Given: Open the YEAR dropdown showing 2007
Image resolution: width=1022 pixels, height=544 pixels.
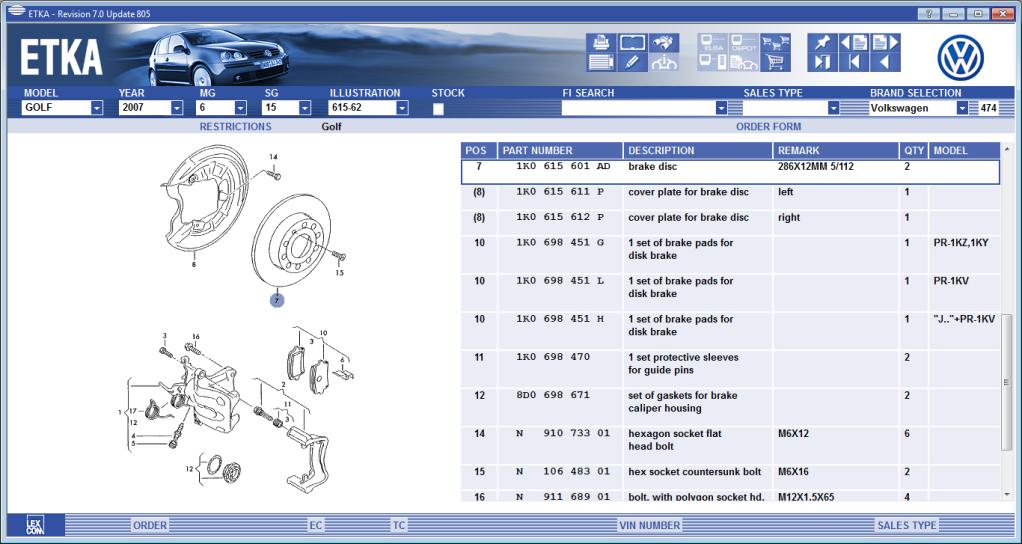Looking at the screenshot, I should click(177, 107).
